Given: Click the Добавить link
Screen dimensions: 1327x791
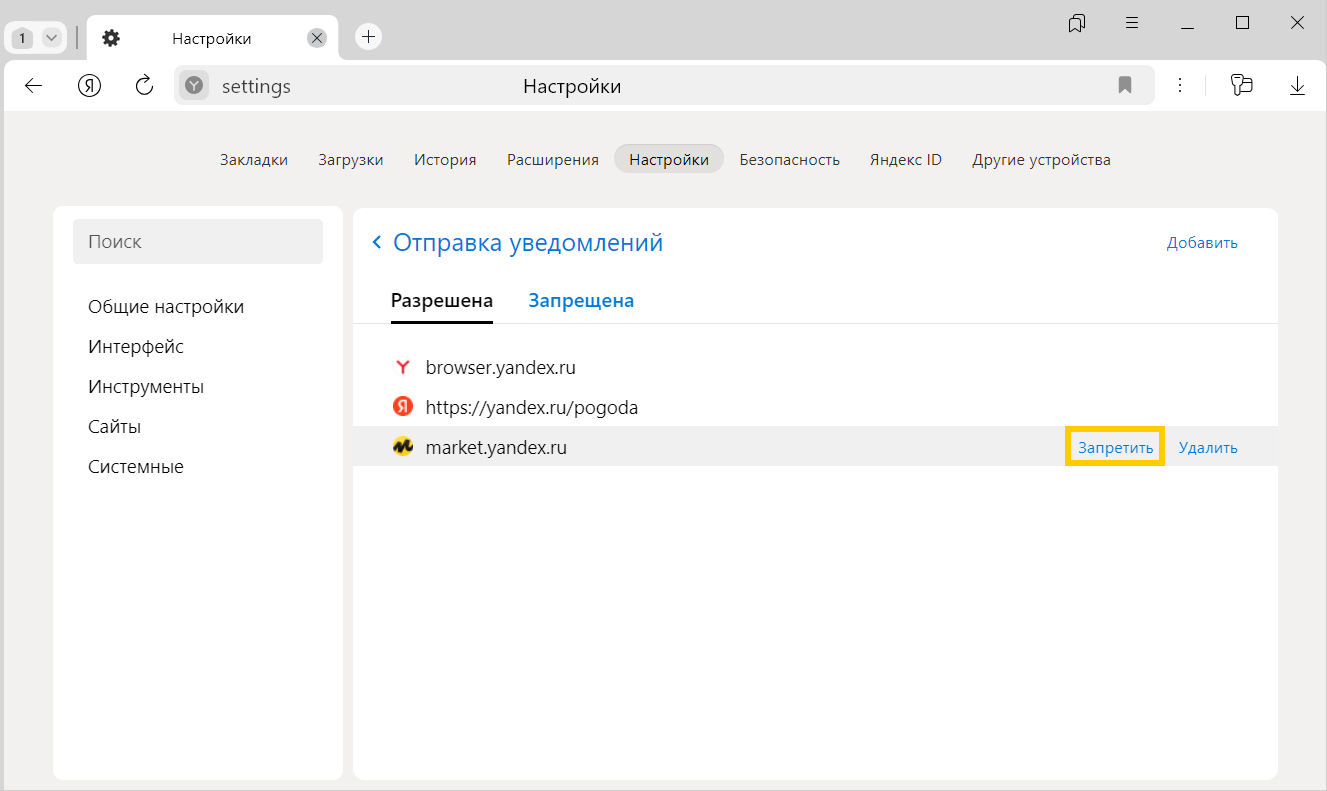Looking at the screenshot, I should point(1202,243).
